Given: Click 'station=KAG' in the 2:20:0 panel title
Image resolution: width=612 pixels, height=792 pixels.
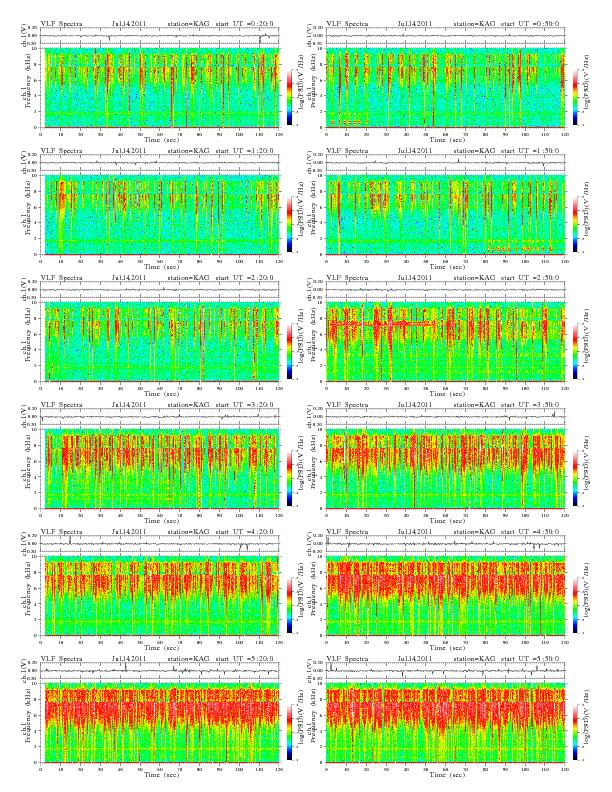Looking at the screenshot, I should 188,278.
